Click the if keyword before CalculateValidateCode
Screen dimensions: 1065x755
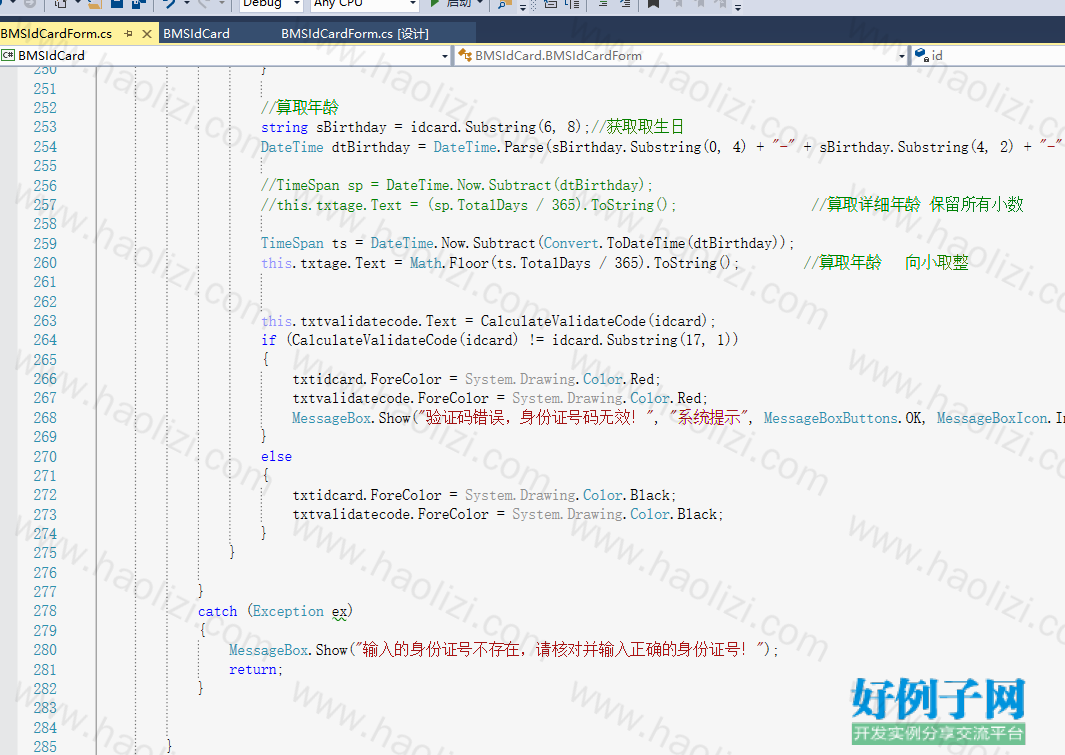pos(269,341)
